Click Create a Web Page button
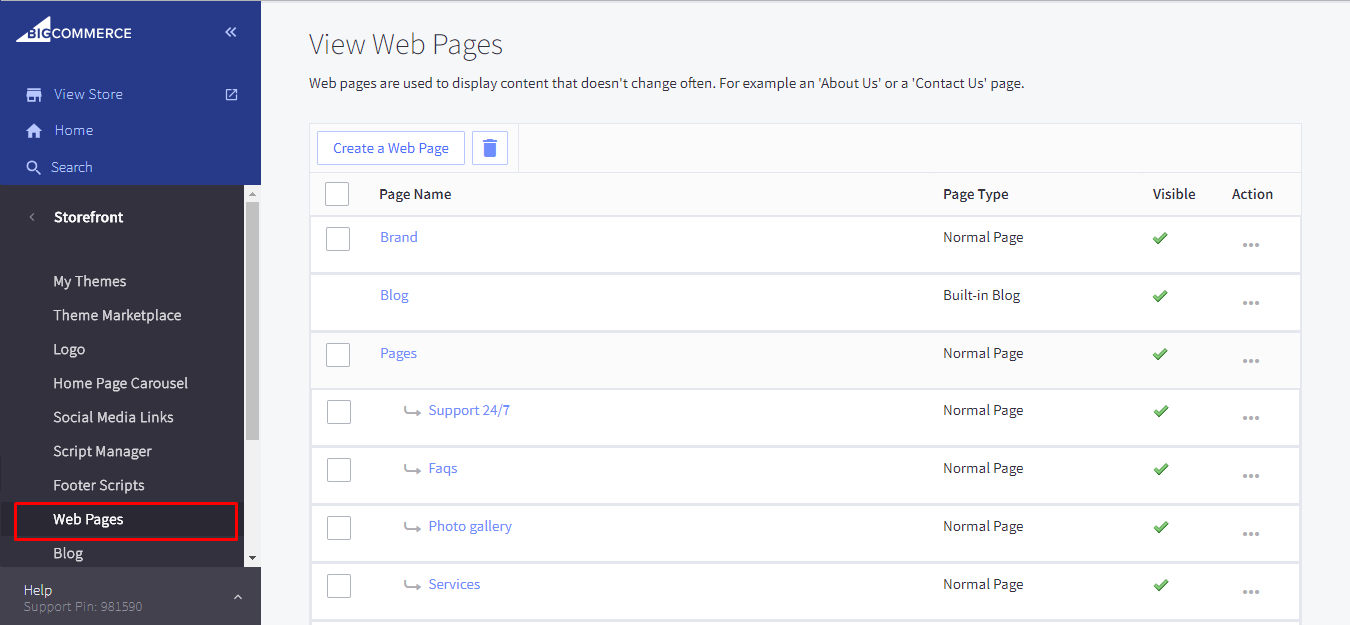Viewport: 1350px width, 625px height. [391, 148]
